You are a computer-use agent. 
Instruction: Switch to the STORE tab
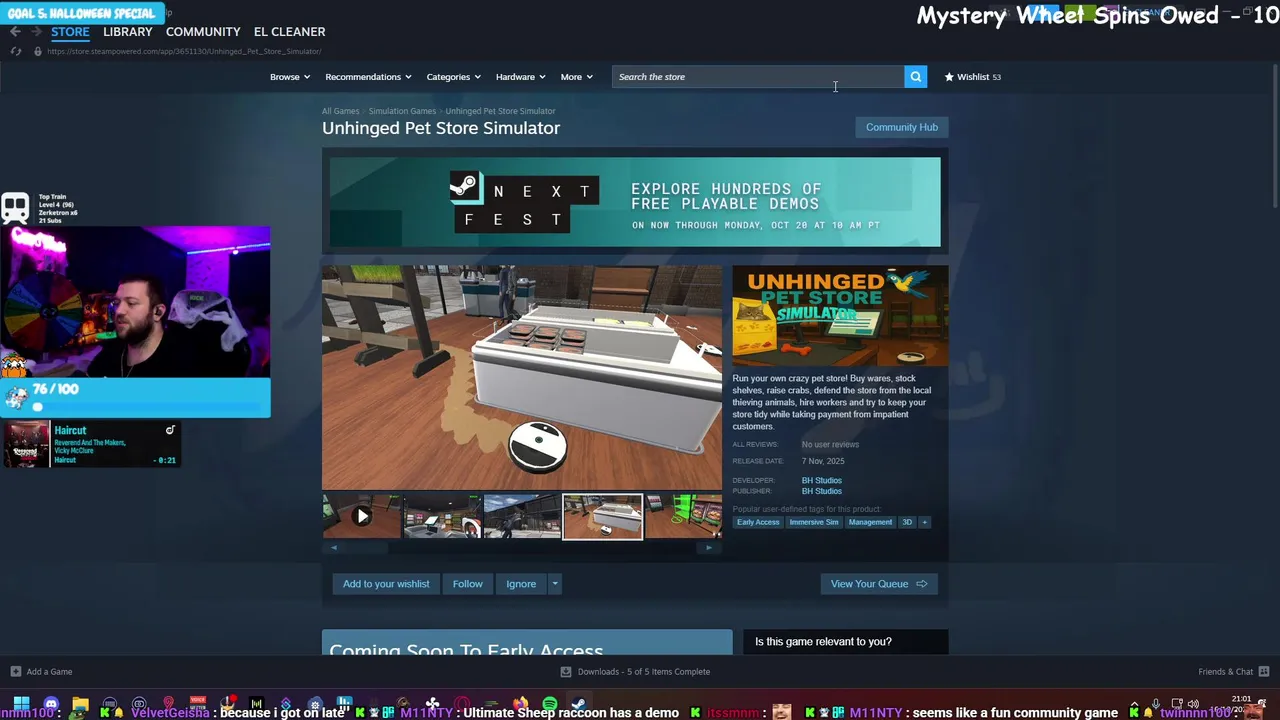(70, 32)
